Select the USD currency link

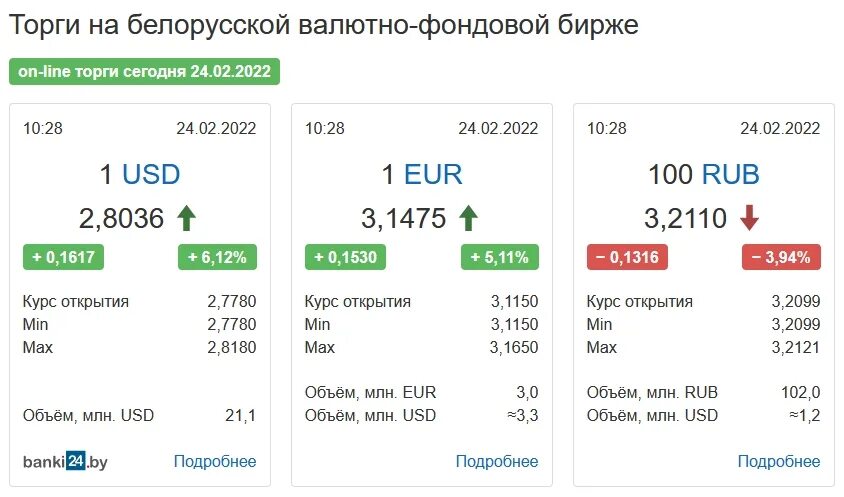(x=151, y=174)
